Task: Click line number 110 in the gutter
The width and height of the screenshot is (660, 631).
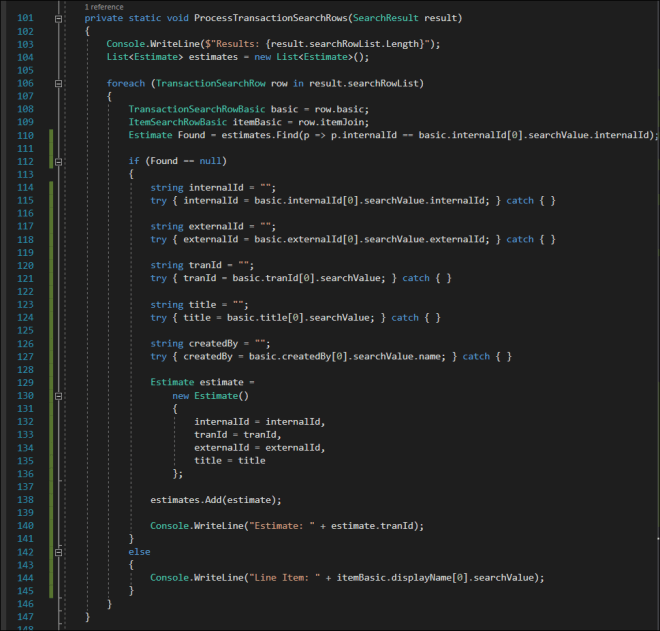Action: [26, 135]
